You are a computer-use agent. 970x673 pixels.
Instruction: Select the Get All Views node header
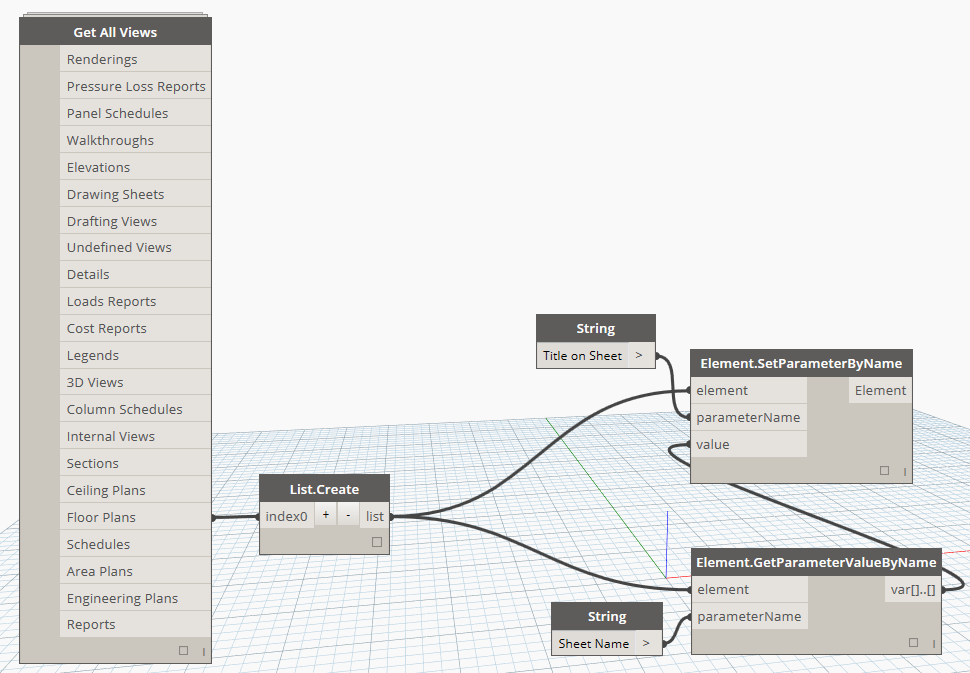[x=114, y=31]
